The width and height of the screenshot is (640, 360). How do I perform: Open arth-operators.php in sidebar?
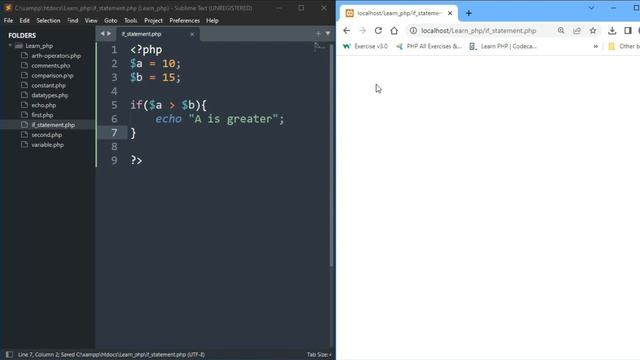56,56
